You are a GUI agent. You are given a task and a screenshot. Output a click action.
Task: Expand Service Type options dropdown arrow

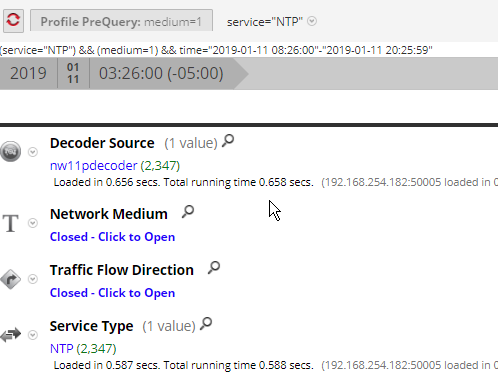pyautogui.click(x=33, y=335)
